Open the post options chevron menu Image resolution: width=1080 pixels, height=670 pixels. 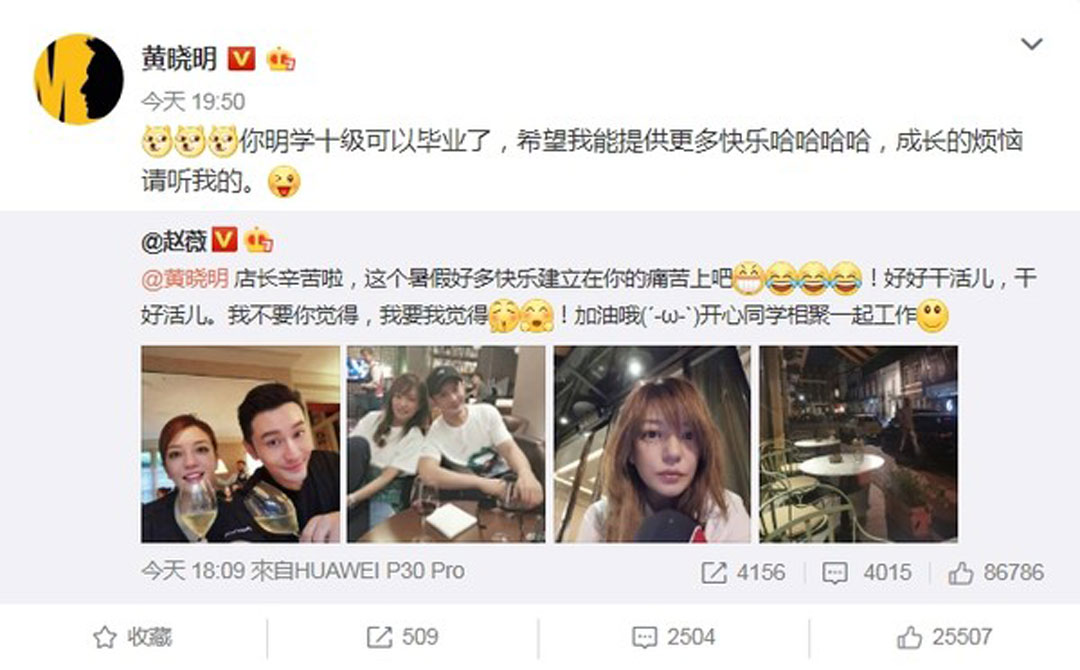point(1031,45)
